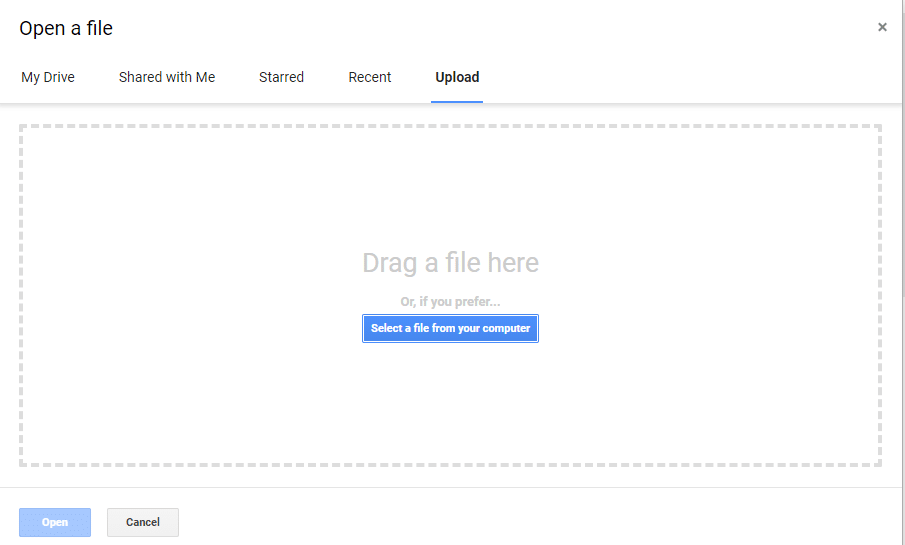Close the Open a file dialog

tap(882, 27)
